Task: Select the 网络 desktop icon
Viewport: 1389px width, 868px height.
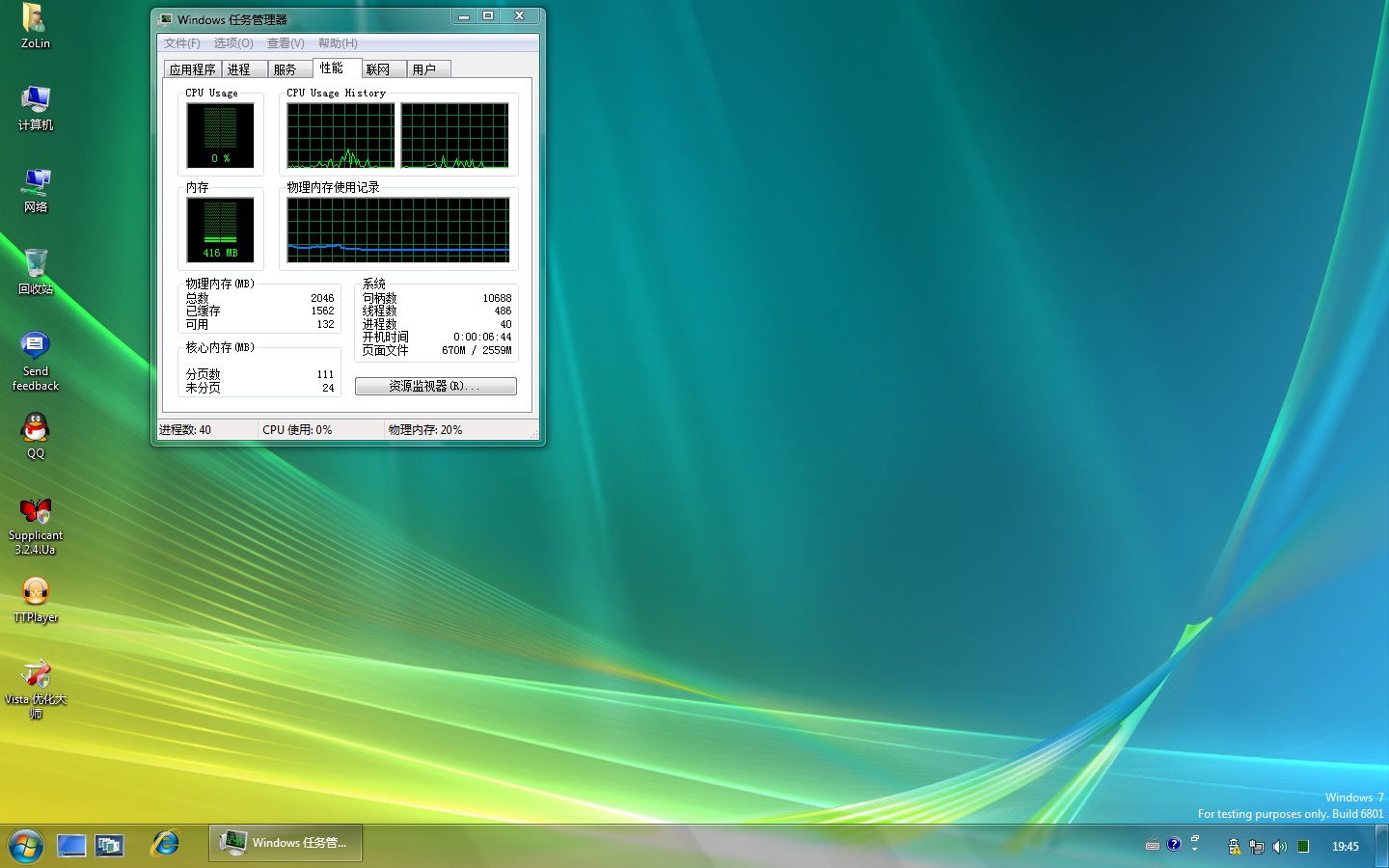Action: pyautogui.click(x=36, y=190)
